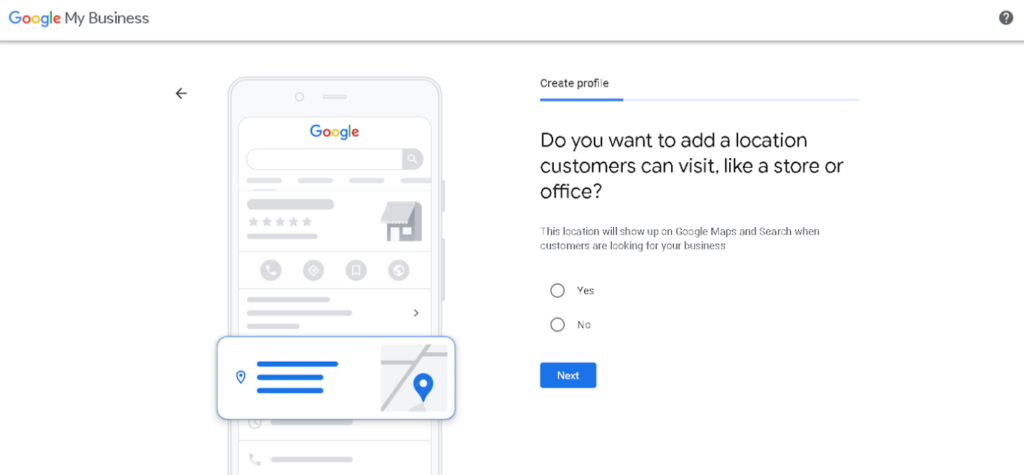The height and width of the screenshot is (475, 1024).
Task: Click the back arrow icon
Action: 181,93
